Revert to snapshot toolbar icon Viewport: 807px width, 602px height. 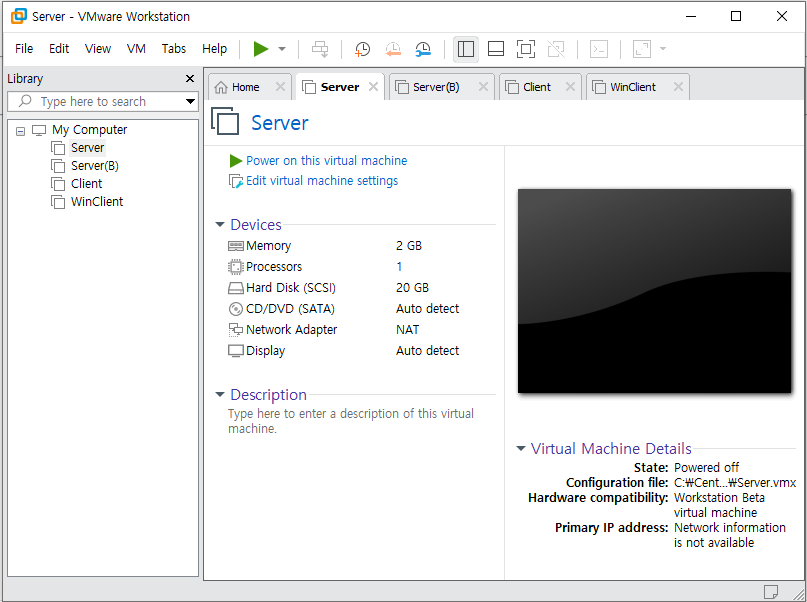[x=393, y=49]
